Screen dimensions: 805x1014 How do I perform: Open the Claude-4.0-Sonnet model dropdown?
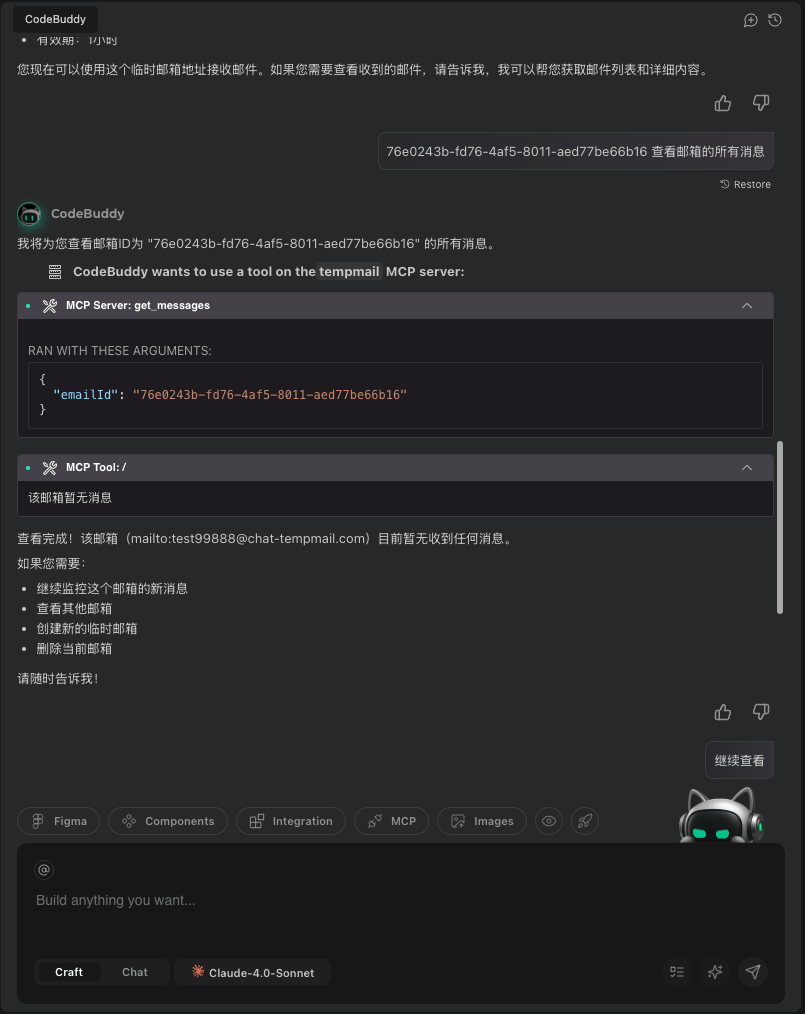253,972
